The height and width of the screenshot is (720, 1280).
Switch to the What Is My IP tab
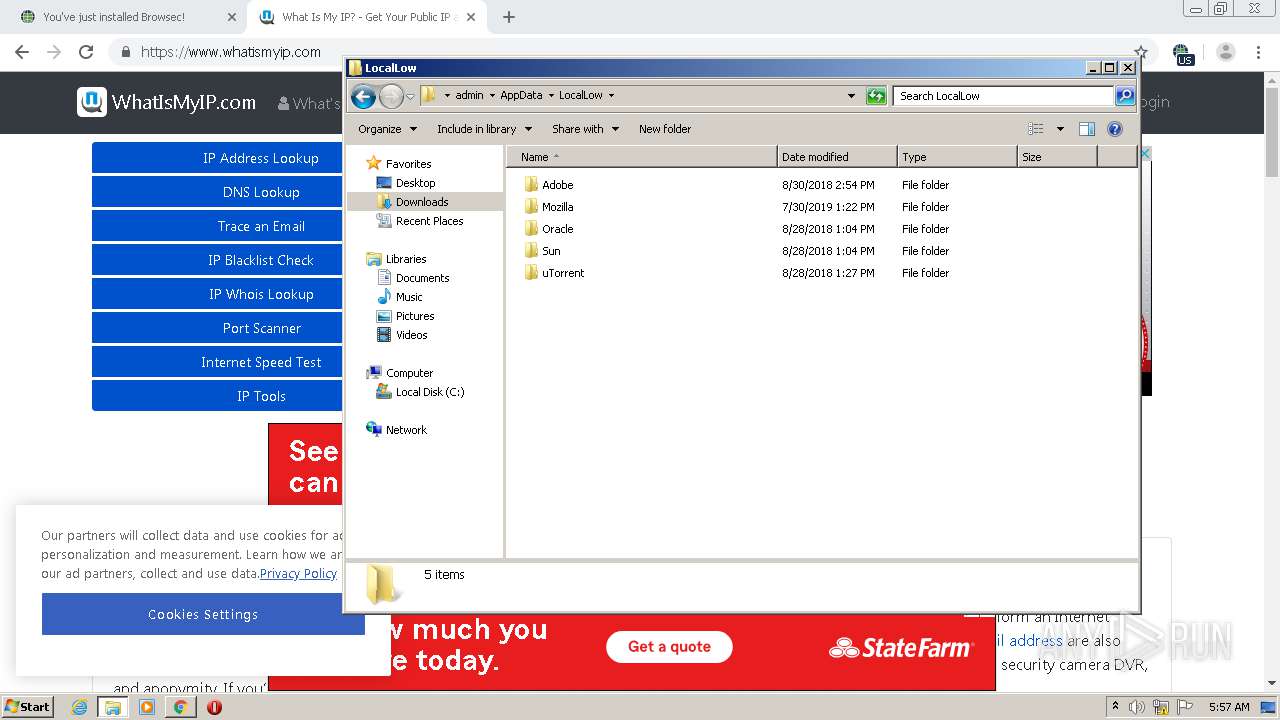pyautogui.click(x=365, y=17)
